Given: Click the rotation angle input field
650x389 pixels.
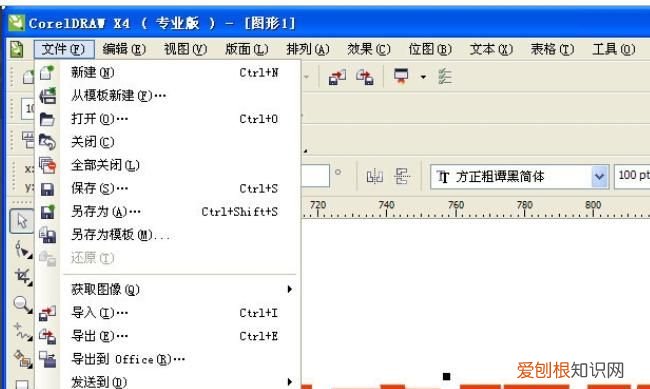Looking at the screenshot, I should [x=315, y=176].
